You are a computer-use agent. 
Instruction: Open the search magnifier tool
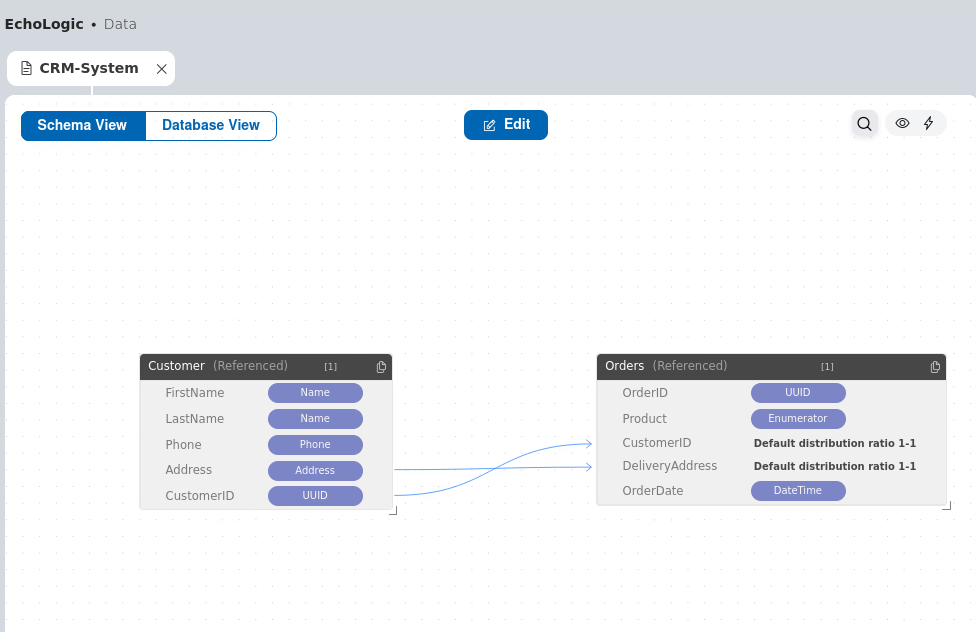865,123
